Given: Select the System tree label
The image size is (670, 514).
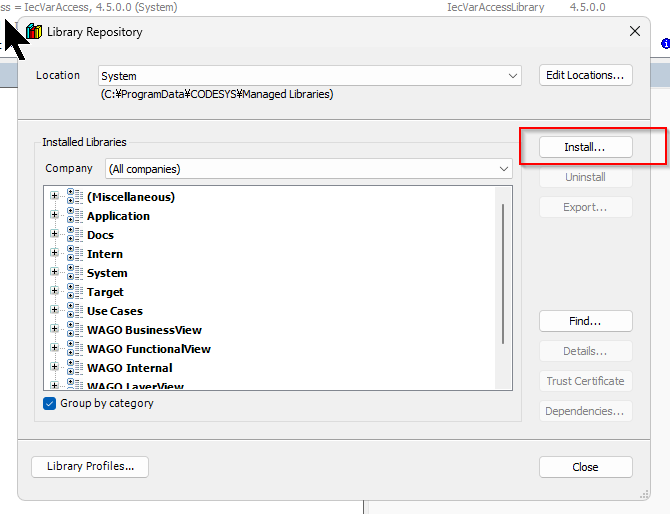Looking at the screenshot, I should pos(107,273).
